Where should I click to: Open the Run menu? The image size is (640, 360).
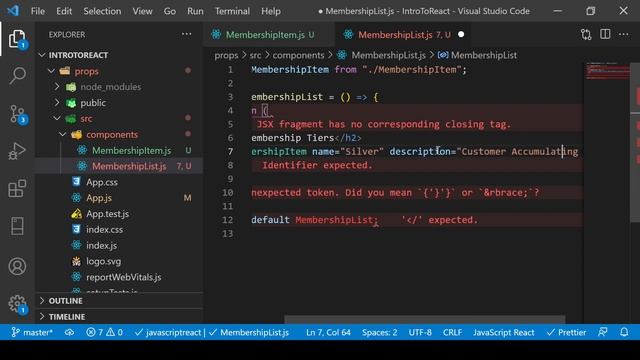coord(195,11)
